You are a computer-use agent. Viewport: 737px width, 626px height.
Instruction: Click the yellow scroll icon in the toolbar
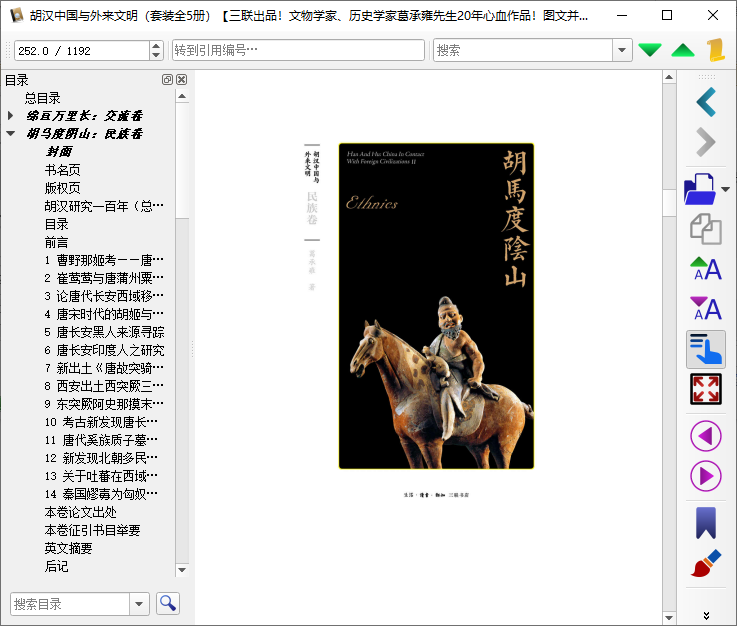tap(715, 50)
